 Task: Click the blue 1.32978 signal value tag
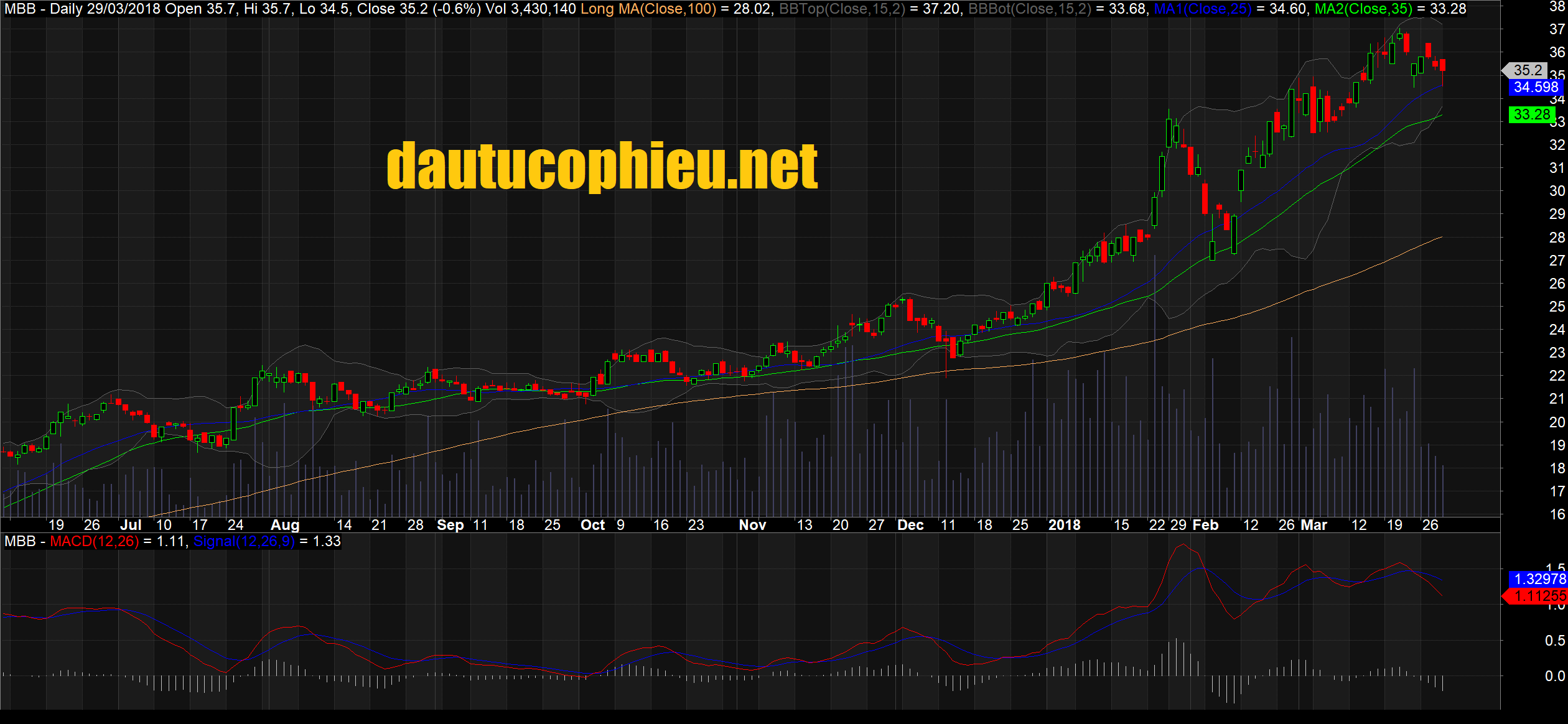1538,579
